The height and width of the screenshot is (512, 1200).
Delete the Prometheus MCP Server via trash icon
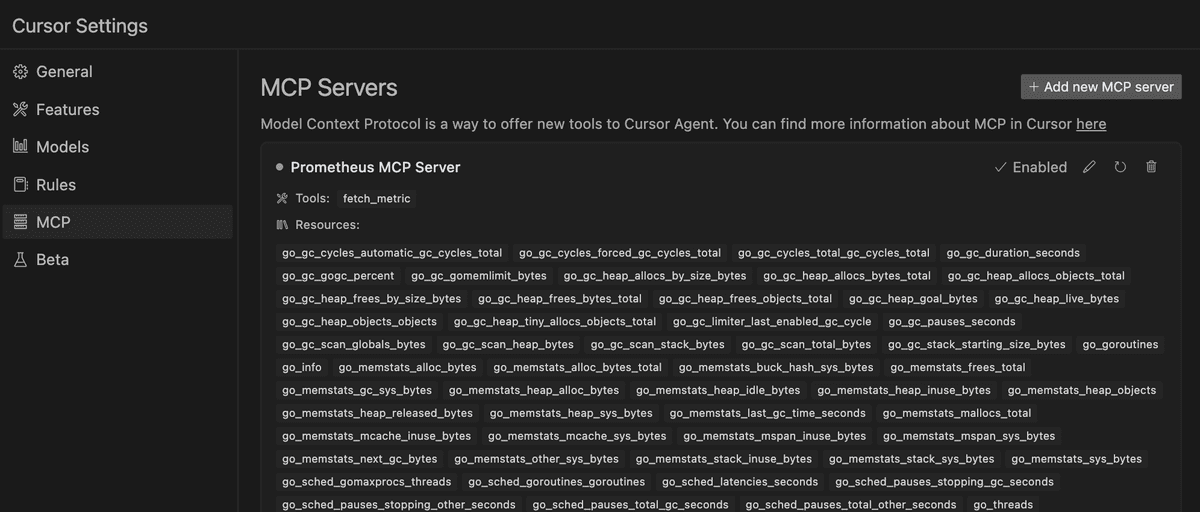[1151, 167]
